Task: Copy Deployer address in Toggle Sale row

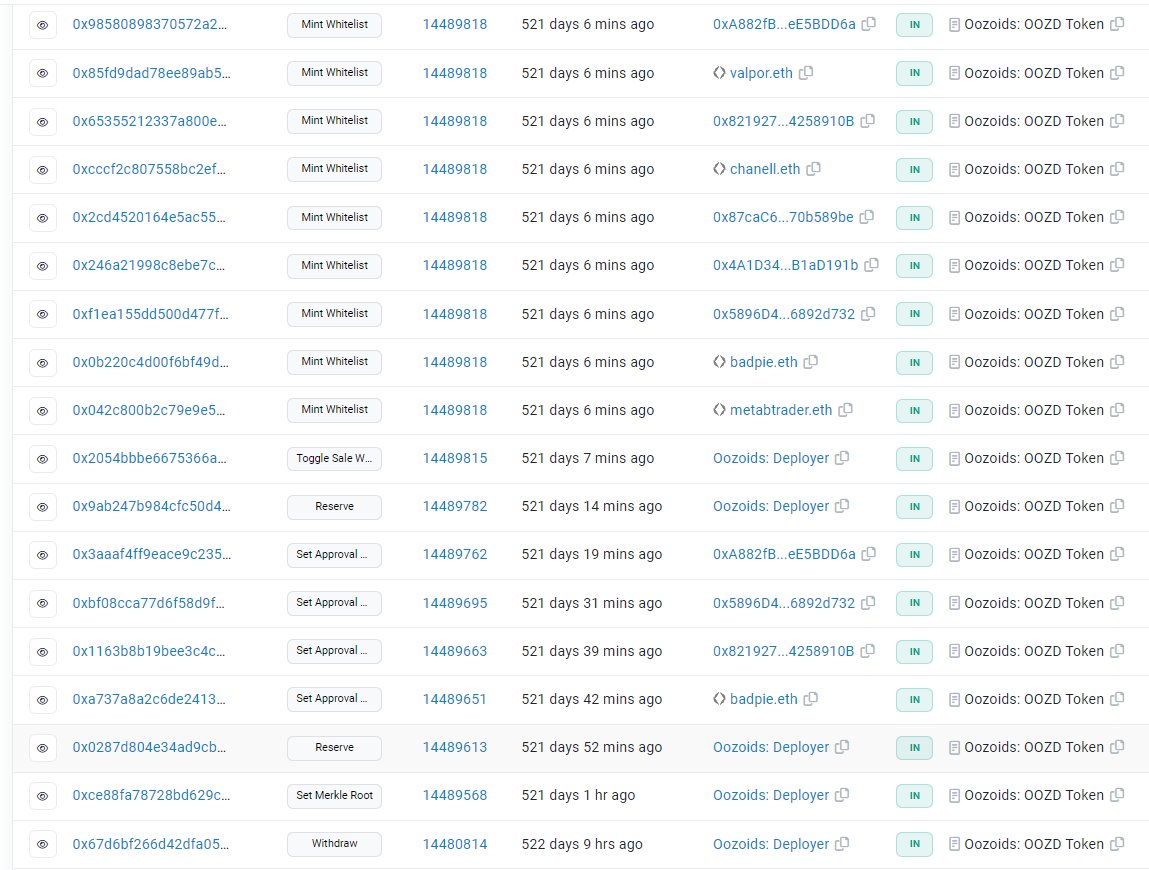Action: 842,458
